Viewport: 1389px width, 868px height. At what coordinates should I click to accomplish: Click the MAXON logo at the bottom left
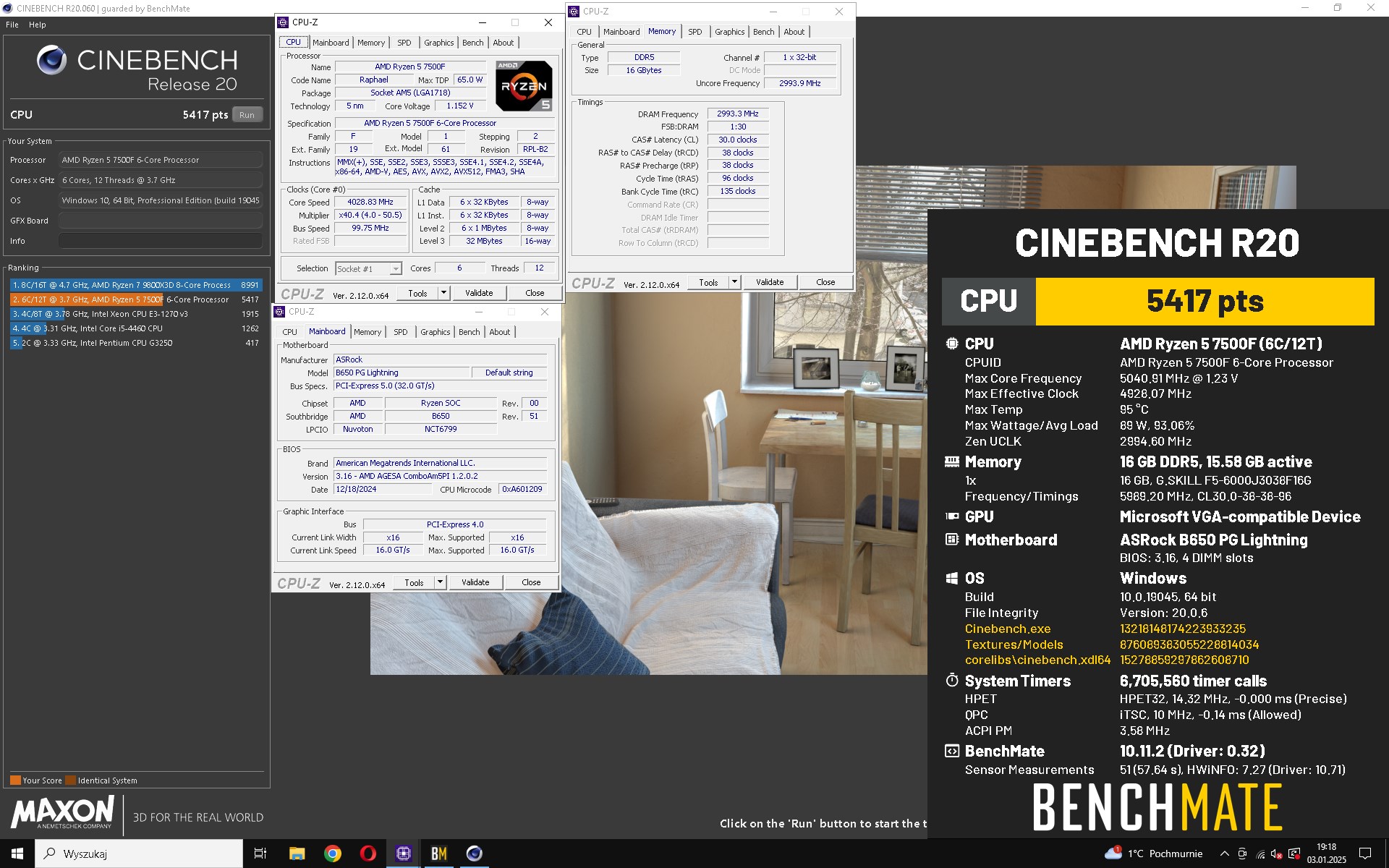point(63,812)
